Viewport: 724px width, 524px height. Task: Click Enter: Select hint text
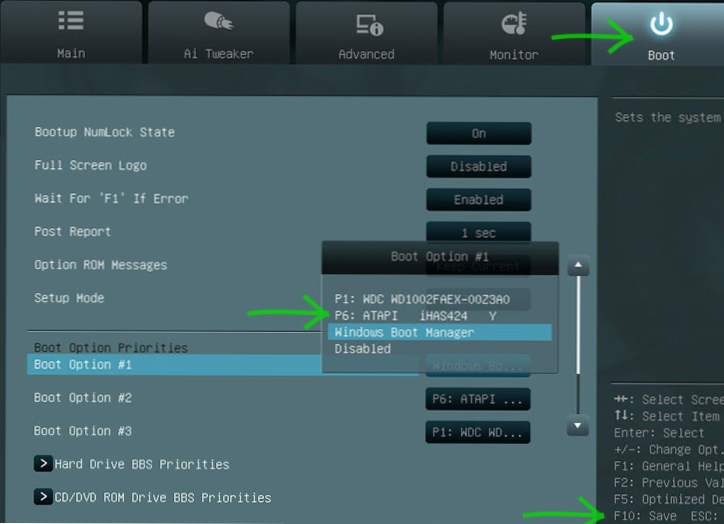(659, 433)
